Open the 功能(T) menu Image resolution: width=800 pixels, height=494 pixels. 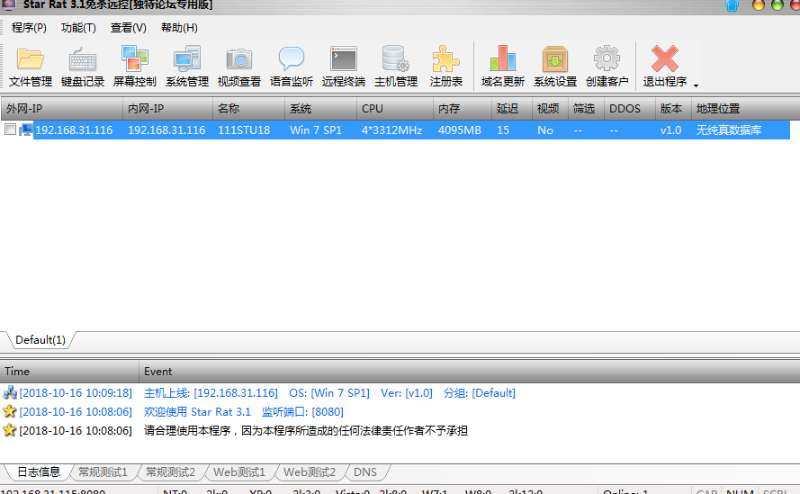[78, 28]
